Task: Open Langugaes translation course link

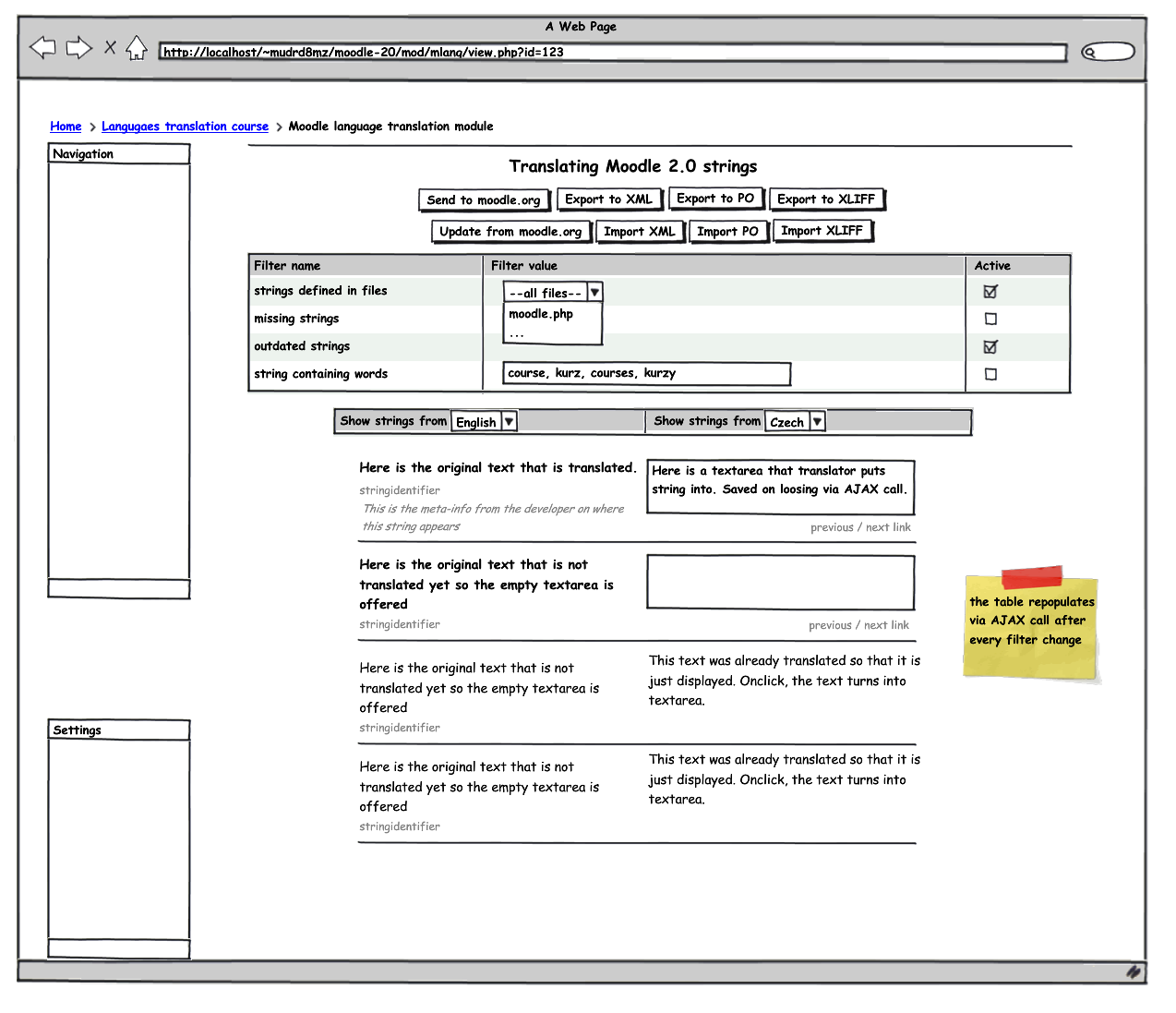Action: point(185,127)
